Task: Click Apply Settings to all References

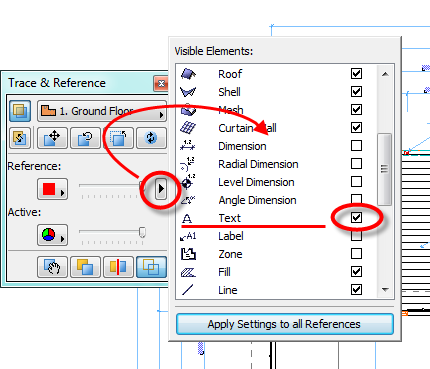Action: pyautogui.click(x=285, y=324)
